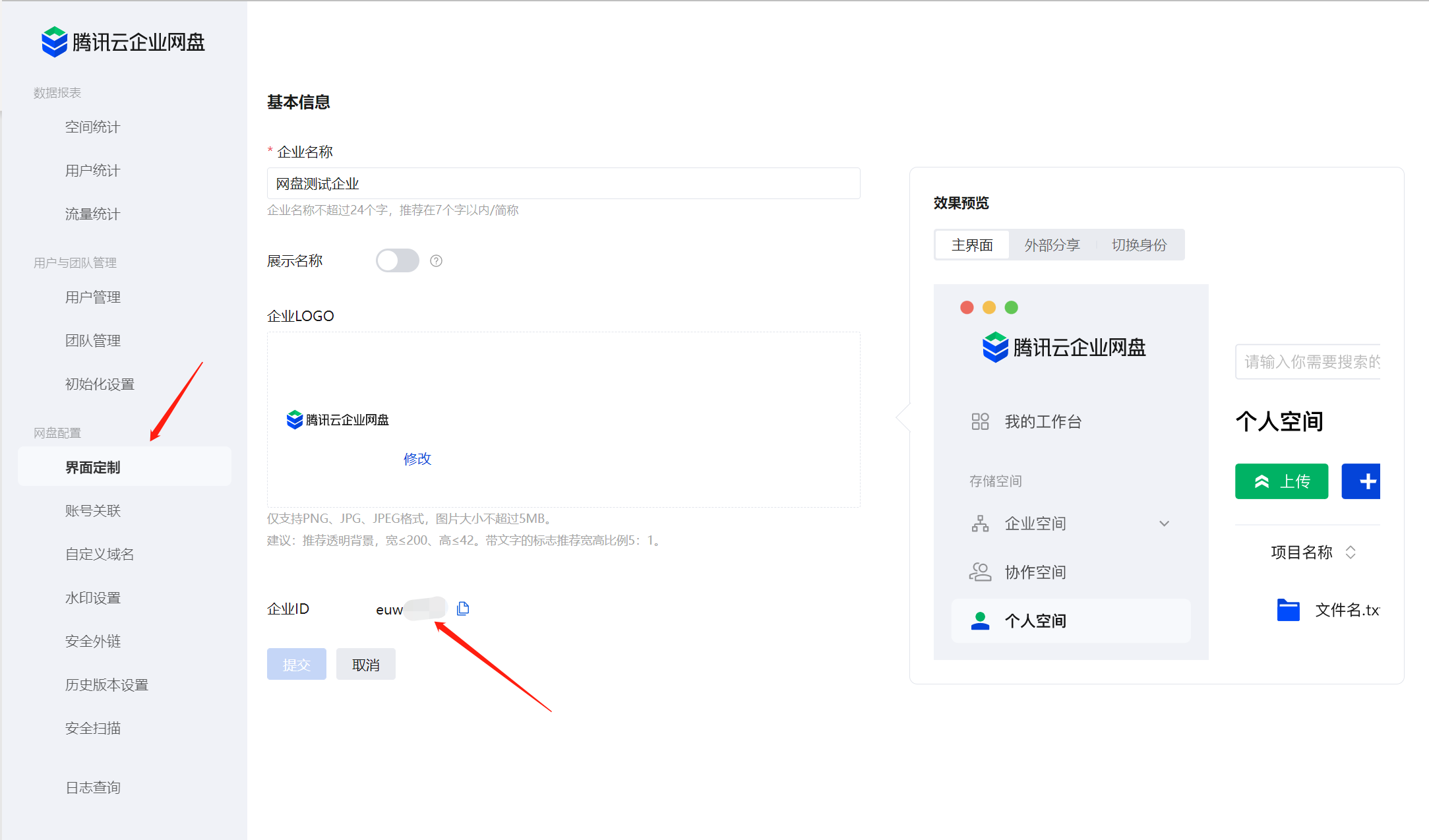Image resolution: width=1429 pixels, height=840 pixels.
Task: Click the sort arrows beside 项目名称
Action: (1350, 553)
